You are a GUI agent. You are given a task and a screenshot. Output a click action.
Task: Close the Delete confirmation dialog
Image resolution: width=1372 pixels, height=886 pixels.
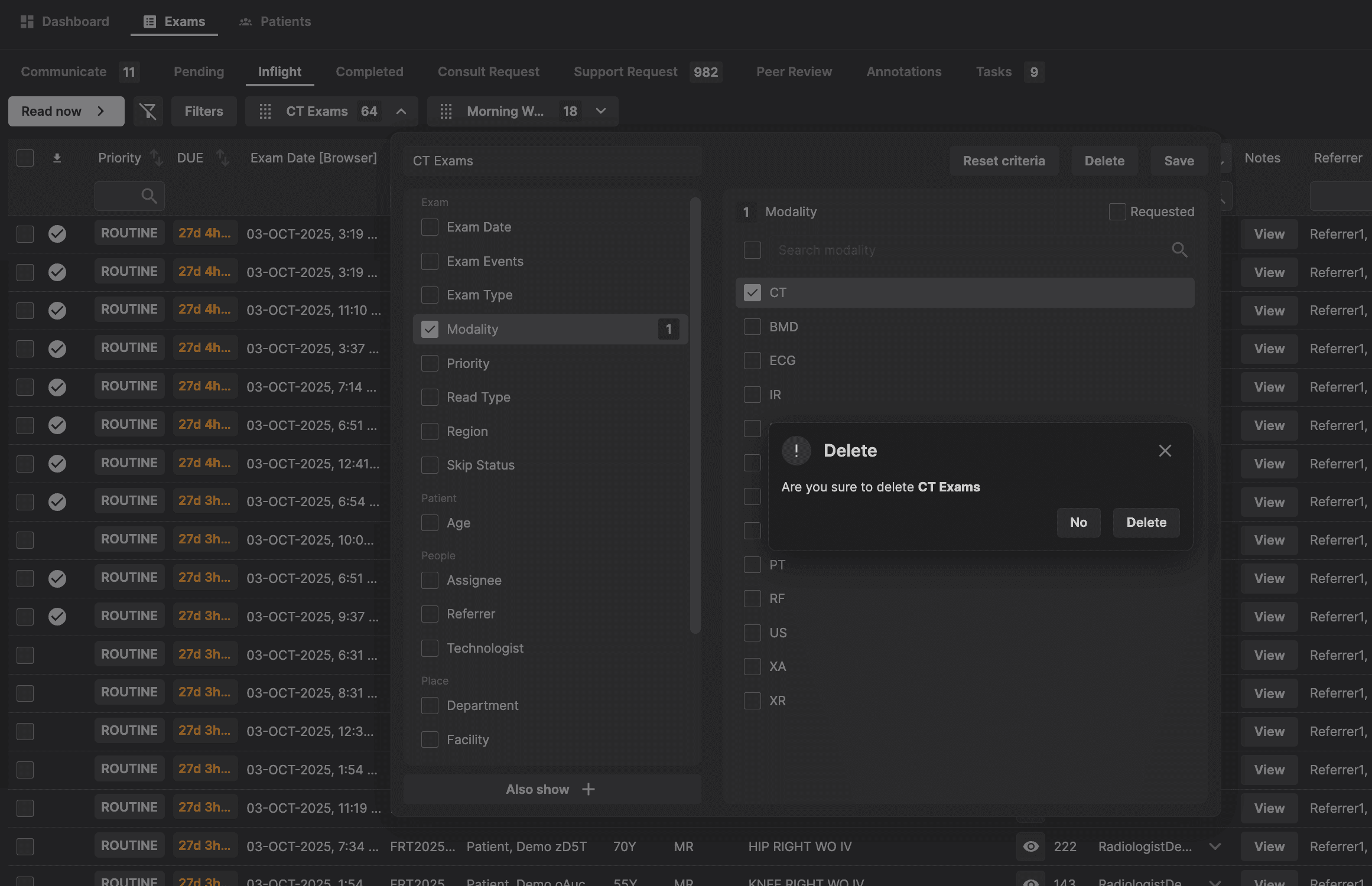pyautogui.click(x=1165, y=451)
